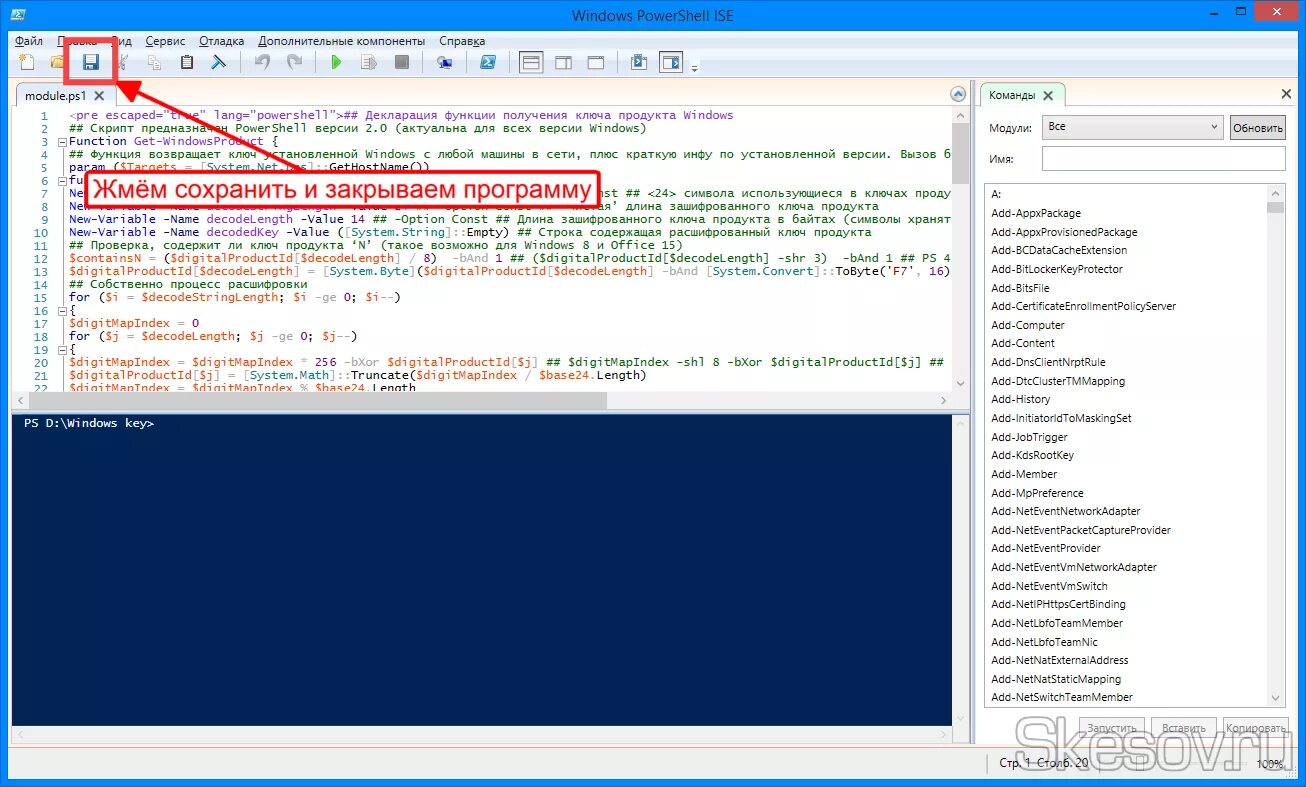Click the Show Command Window icon
1306x787 pixels.
pyautogui.click(x=638, y=62)
